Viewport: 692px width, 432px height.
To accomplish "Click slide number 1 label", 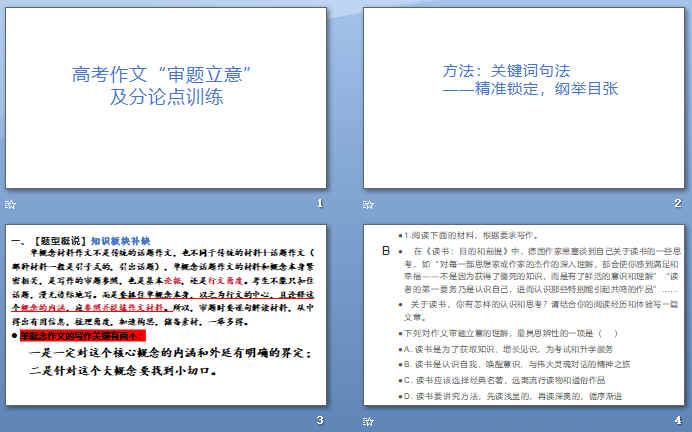I will [320, 203].
